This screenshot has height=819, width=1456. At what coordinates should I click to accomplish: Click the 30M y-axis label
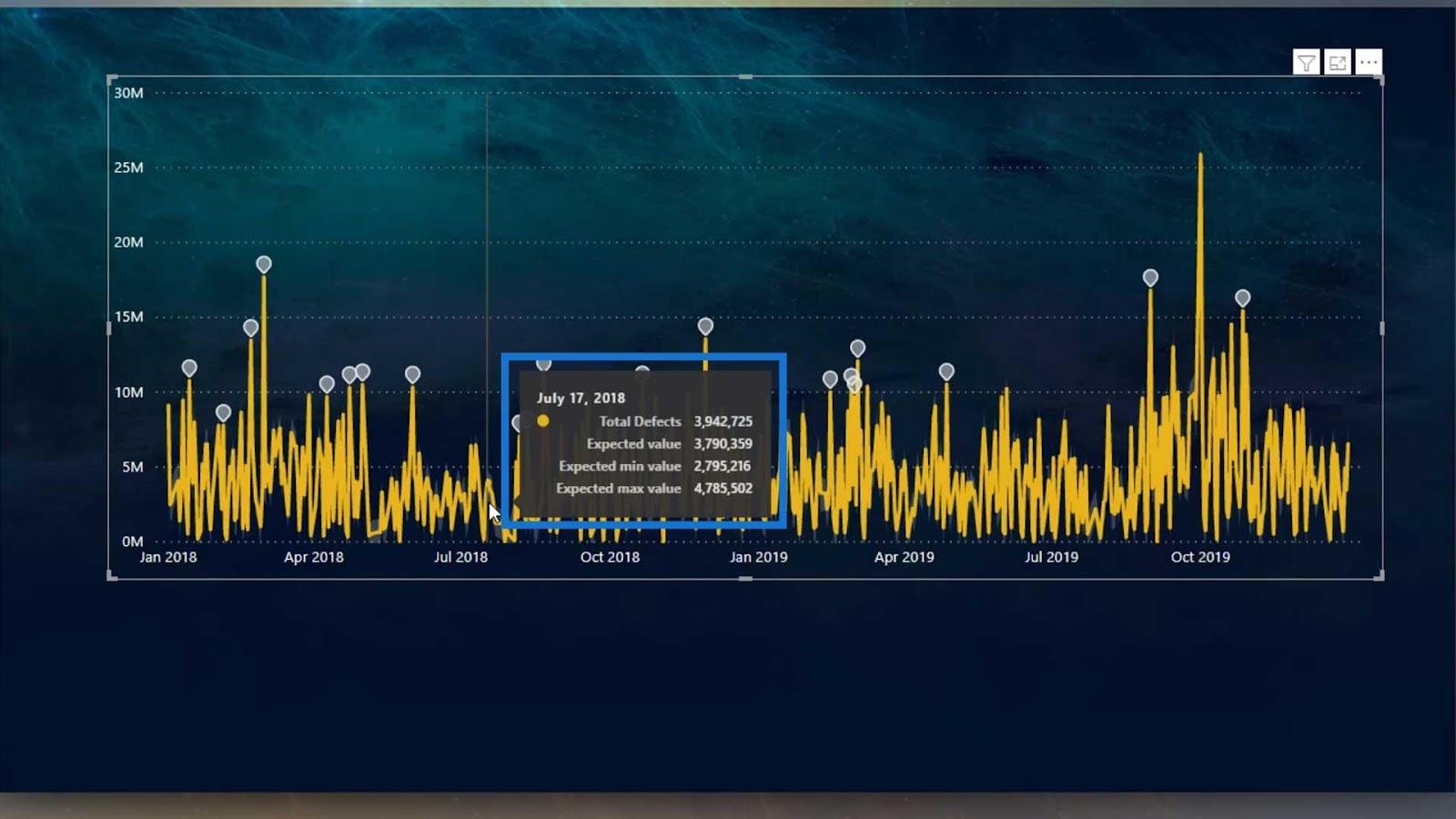(128, 93)
